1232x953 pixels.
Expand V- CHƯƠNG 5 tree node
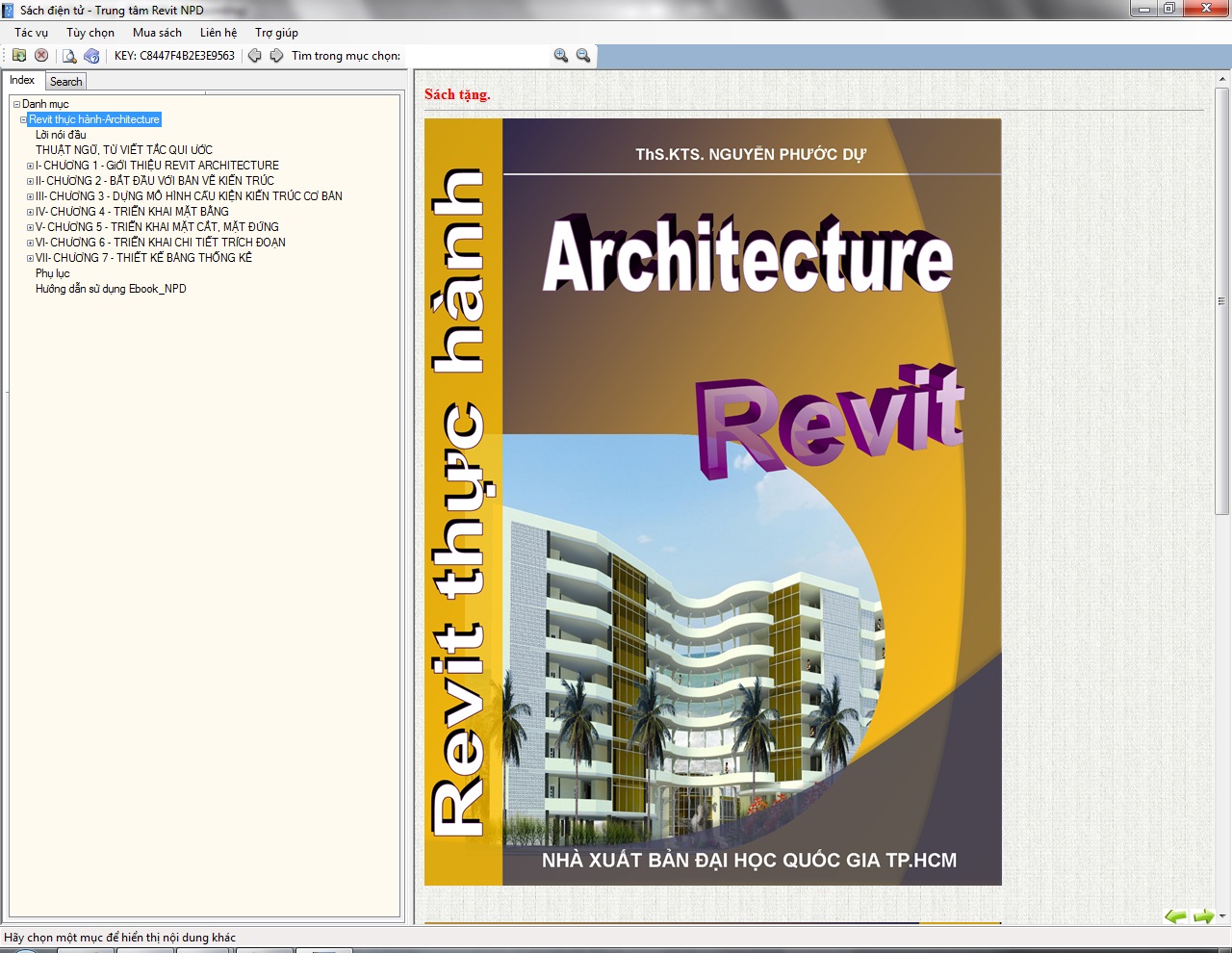[30, 227]
